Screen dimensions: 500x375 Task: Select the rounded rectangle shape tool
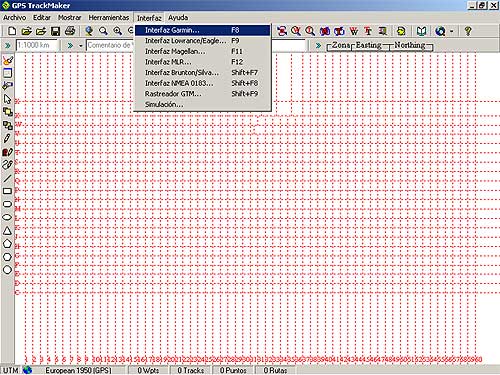point(7,204)
